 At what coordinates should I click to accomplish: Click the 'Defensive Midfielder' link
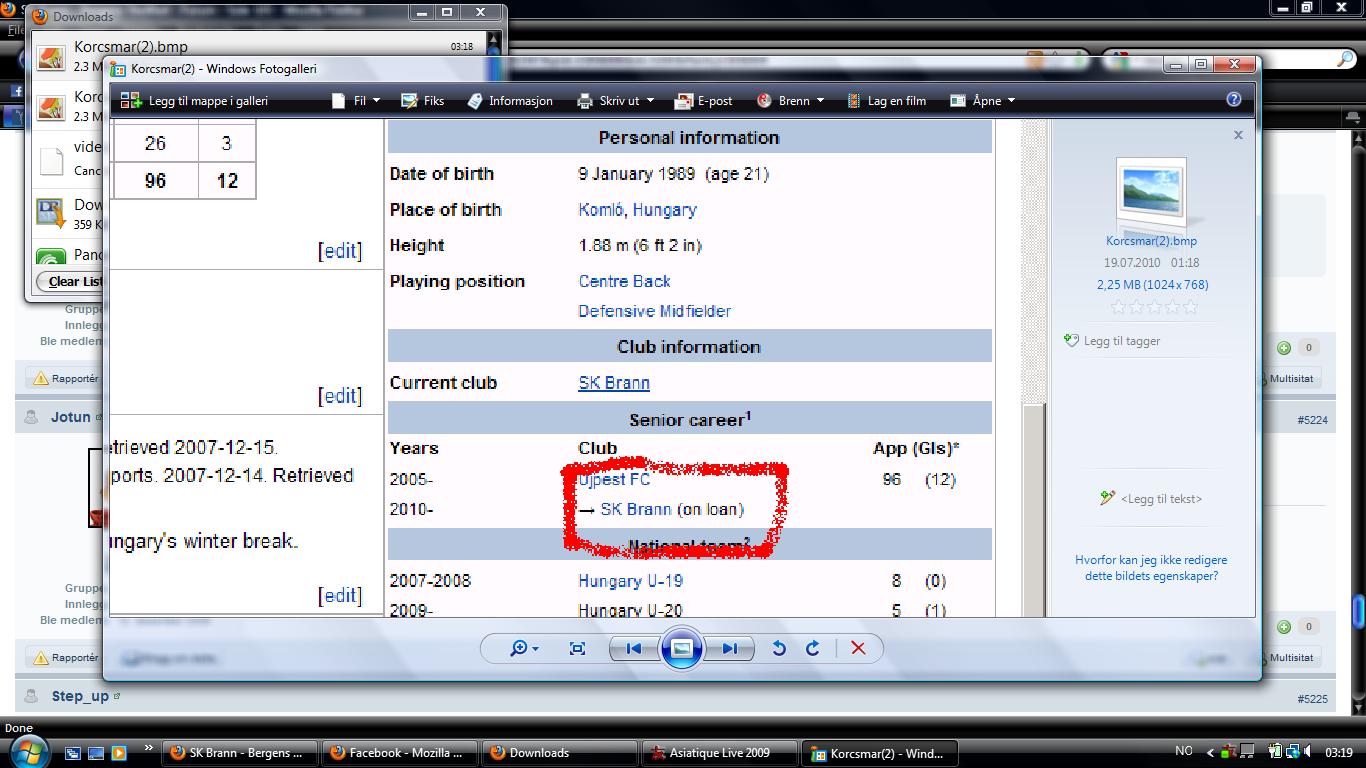coord(654,311)
